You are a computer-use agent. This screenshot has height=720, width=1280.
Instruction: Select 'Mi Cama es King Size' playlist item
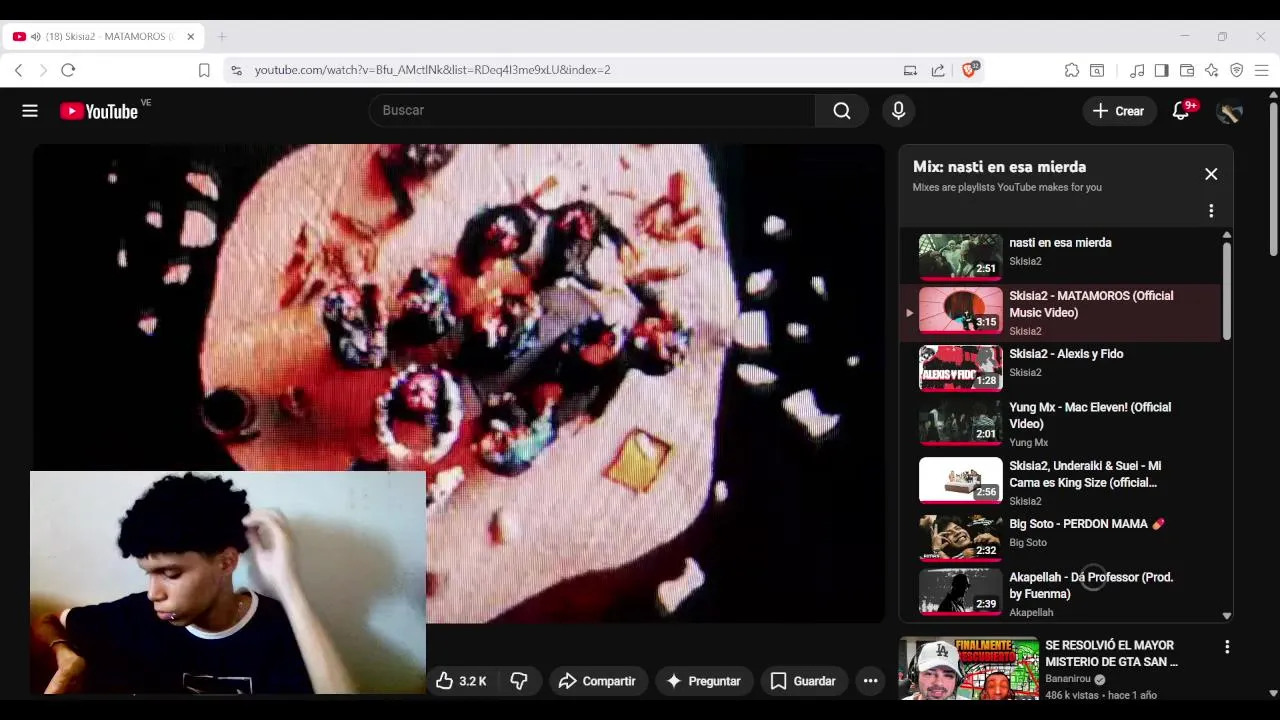coord(1060,482)
